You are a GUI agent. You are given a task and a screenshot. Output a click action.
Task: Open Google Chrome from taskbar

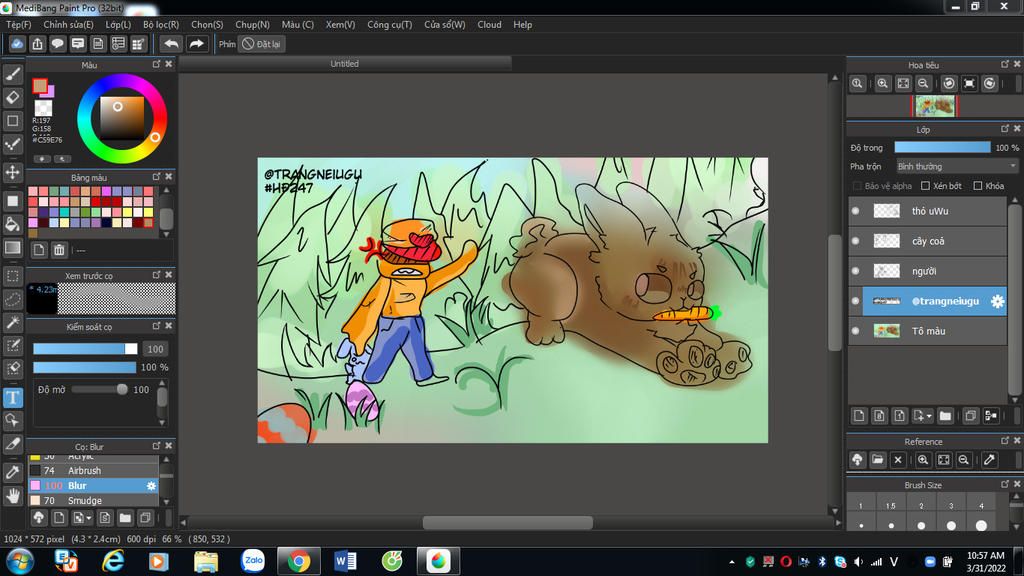coord(298,561)
